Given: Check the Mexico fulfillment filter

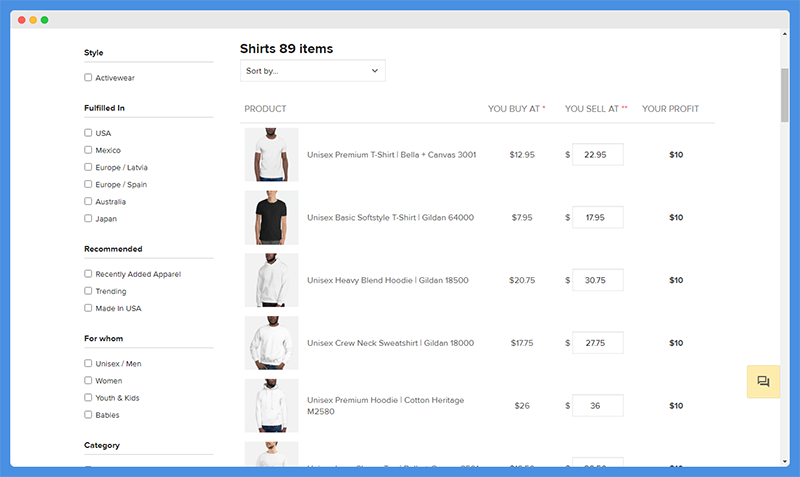Looking at the screenshot, I should [x=88, y=150].
